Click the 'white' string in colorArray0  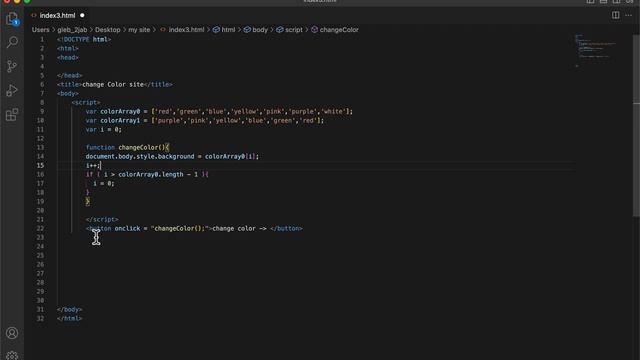click(x=333, y=111)
